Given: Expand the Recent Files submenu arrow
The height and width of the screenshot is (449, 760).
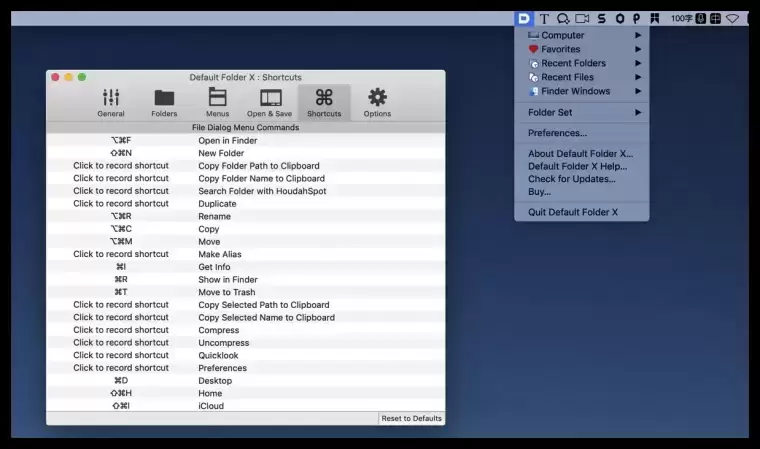Looking at the screenshot, I should pyautogui.click(x=638, y=77).
